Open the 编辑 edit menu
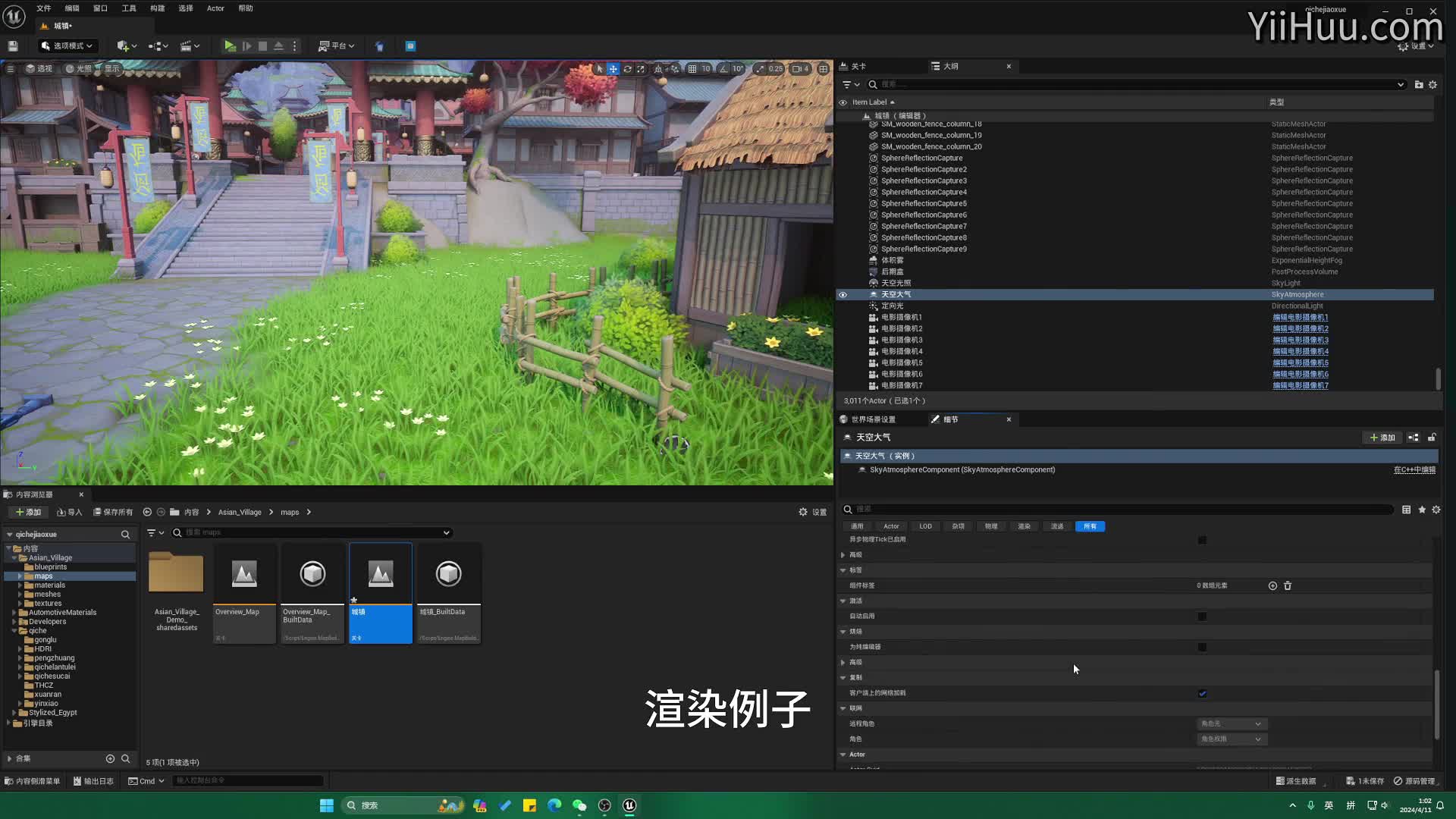1456x819 pixels. [x=72, y=8]
